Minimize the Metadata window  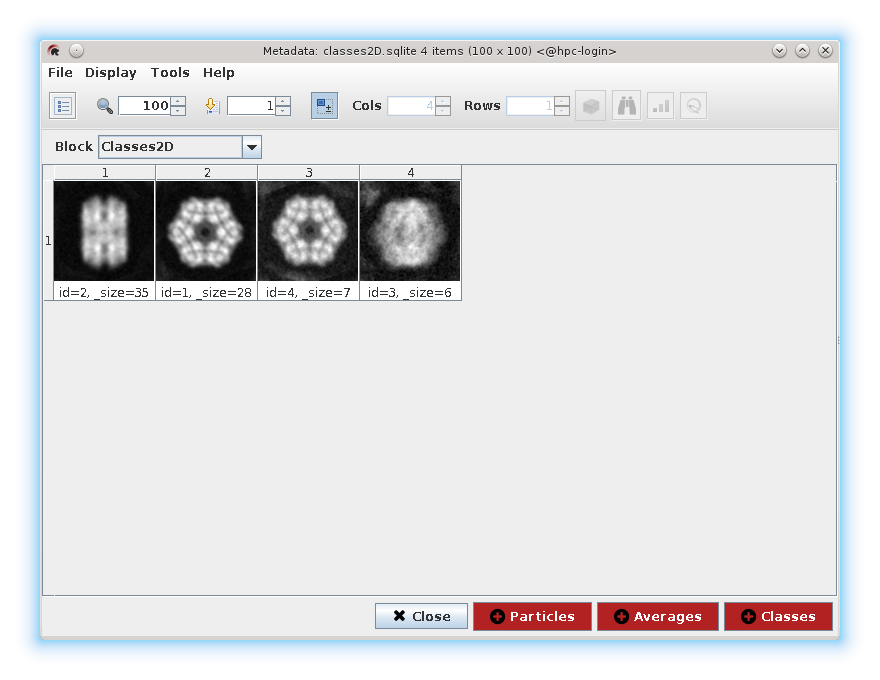[779, 50]
